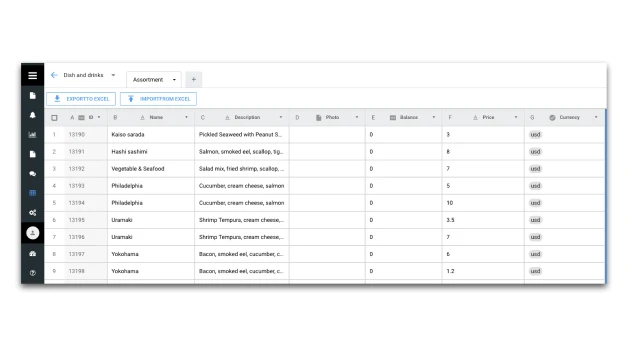Click the Bacon, smoked eel description row 13197
Image resolution: width=640 pixels, height=360 pixels.
[242, 254]
